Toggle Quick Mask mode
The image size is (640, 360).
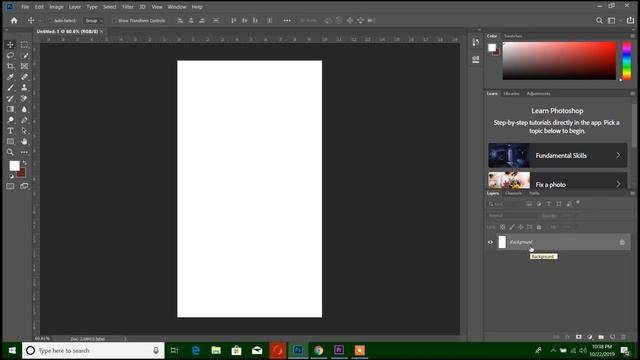[10, 186]
